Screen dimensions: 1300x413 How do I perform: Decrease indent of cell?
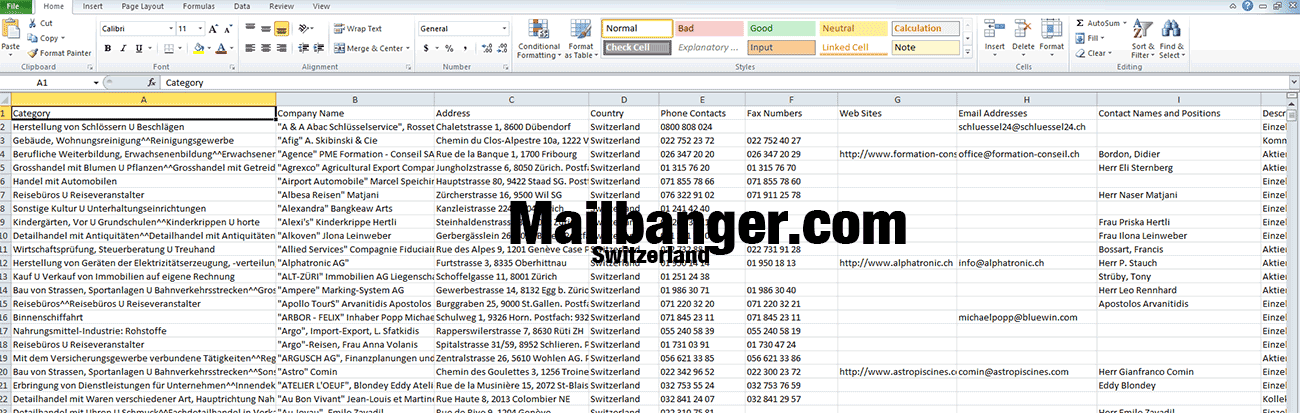point(302,48)
